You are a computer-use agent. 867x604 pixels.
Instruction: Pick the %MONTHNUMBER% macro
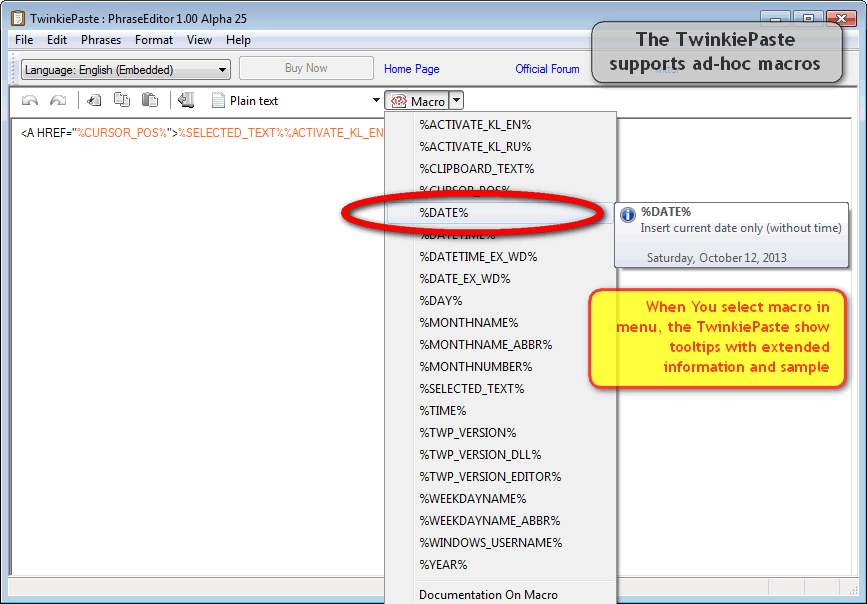coord(500,367)
